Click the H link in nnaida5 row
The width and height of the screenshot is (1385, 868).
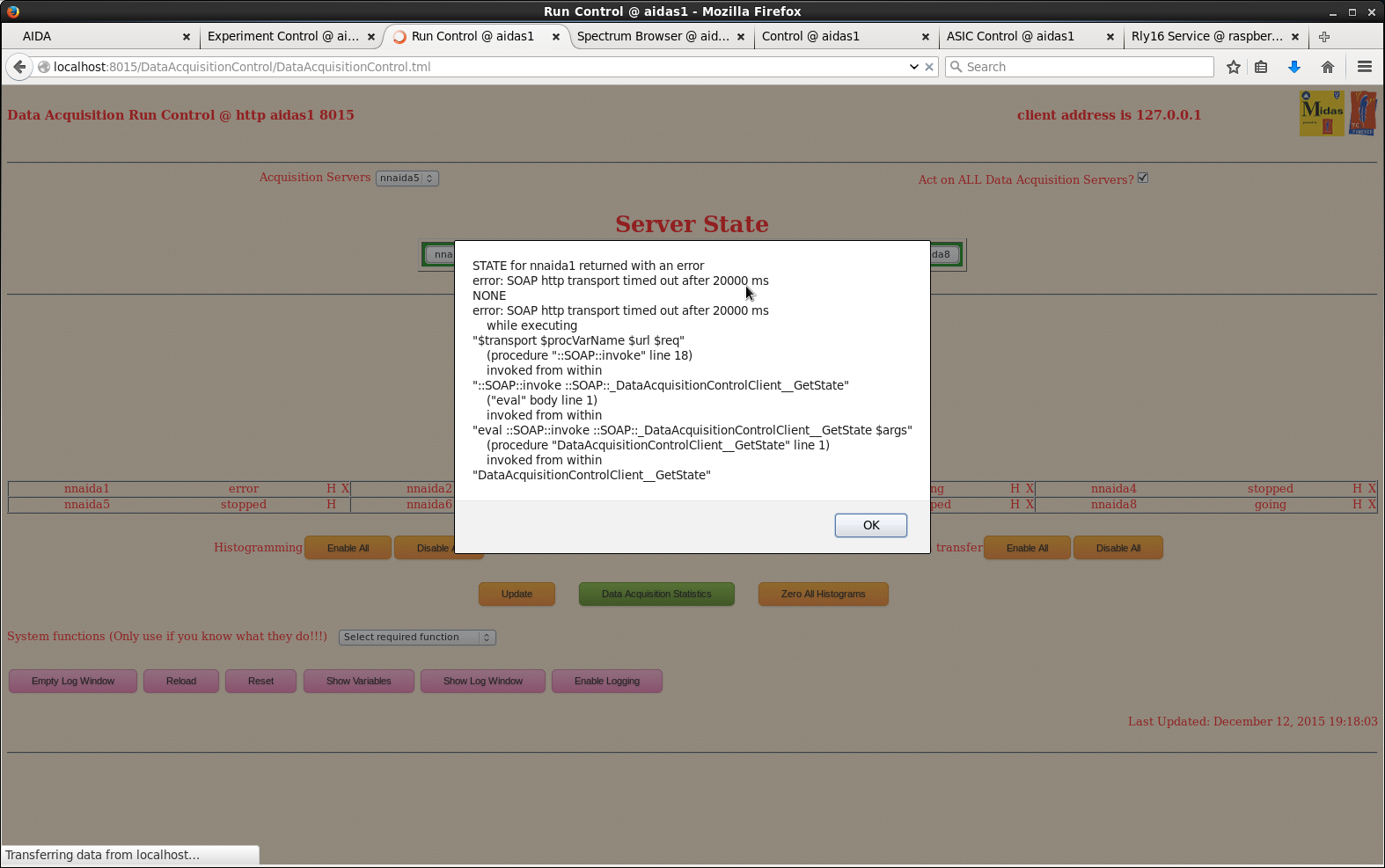[331, 505]
